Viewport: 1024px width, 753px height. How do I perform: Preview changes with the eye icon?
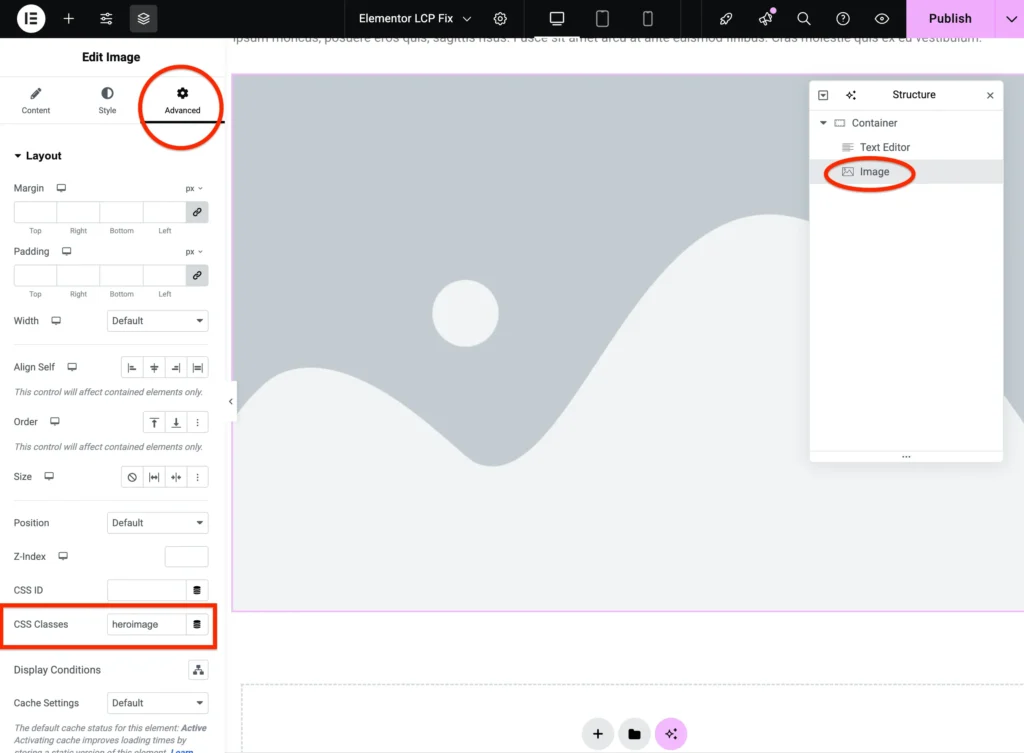coord(881,18)
